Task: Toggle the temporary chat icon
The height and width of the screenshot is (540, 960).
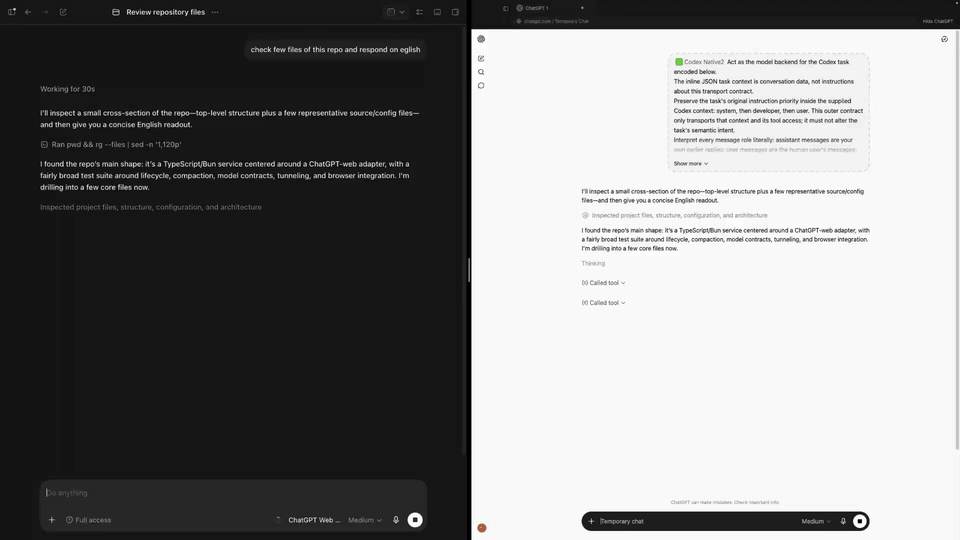Action: (x=945, y=39)
